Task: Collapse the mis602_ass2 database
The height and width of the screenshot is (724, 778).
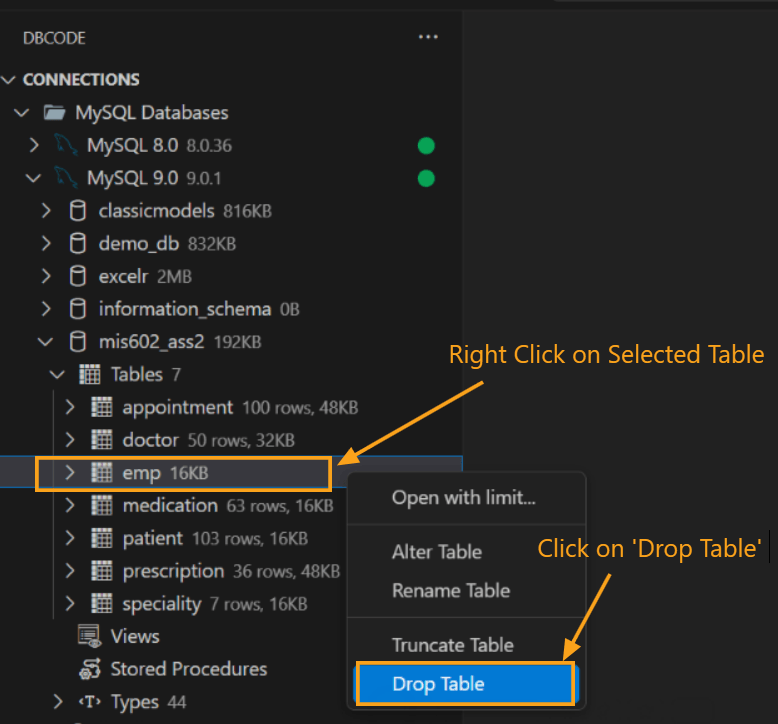Action: click(45, 342)
